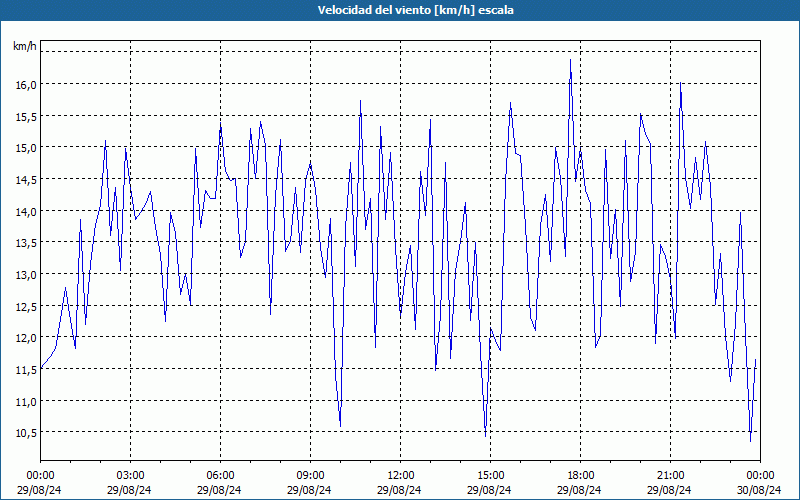Screen dimensions: 800x500
Task: Select the '15,5' y-axis value
Action: click(x=27, y=116)
